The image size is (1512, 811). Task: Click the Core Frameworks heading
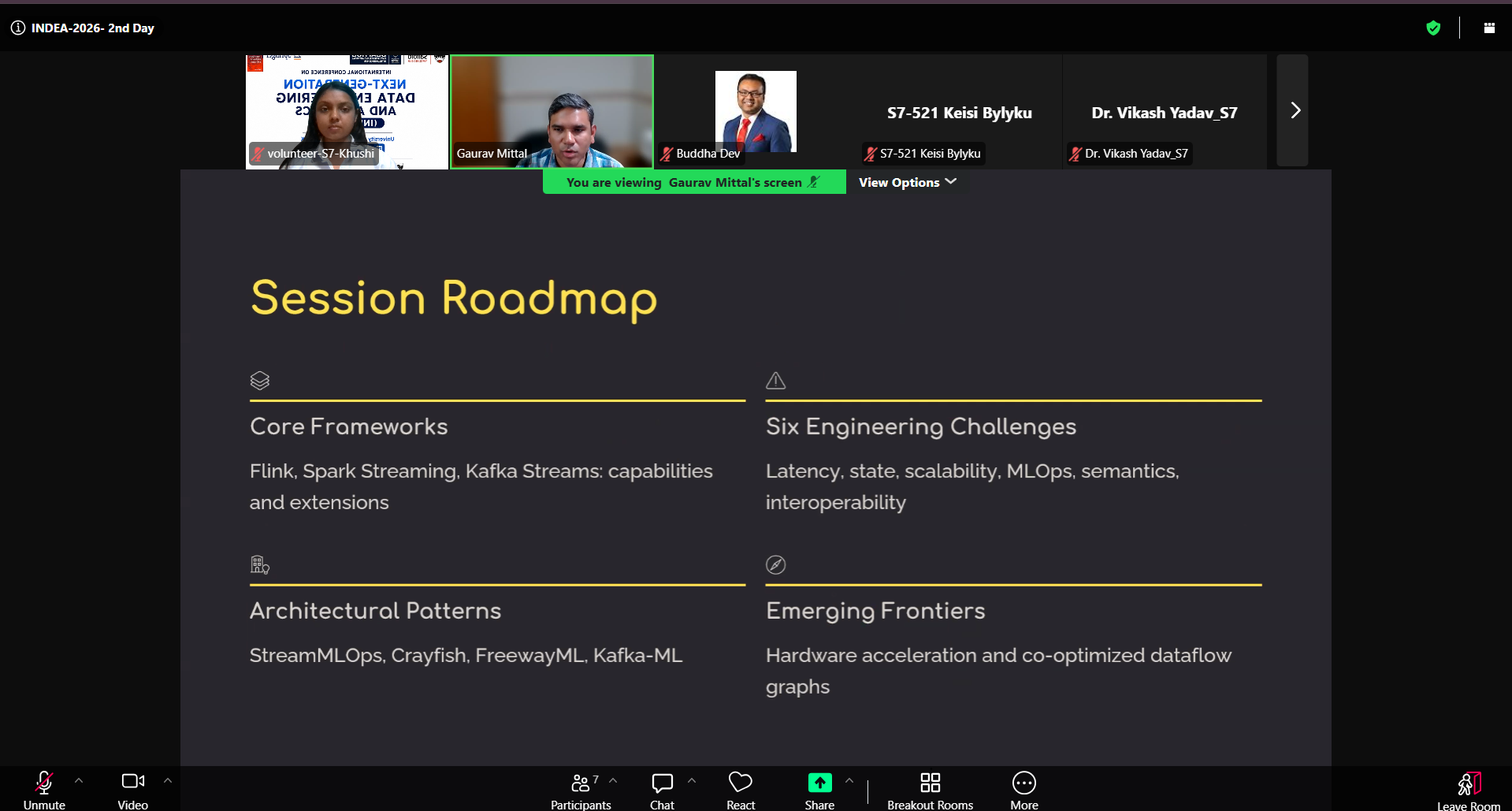349,426
